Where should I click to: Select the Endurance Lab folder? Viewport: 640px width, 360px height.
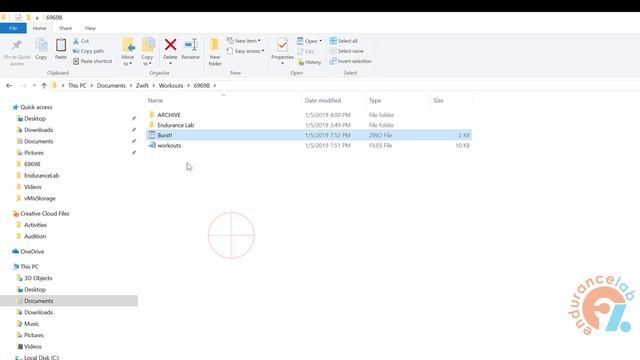point(309,125)
